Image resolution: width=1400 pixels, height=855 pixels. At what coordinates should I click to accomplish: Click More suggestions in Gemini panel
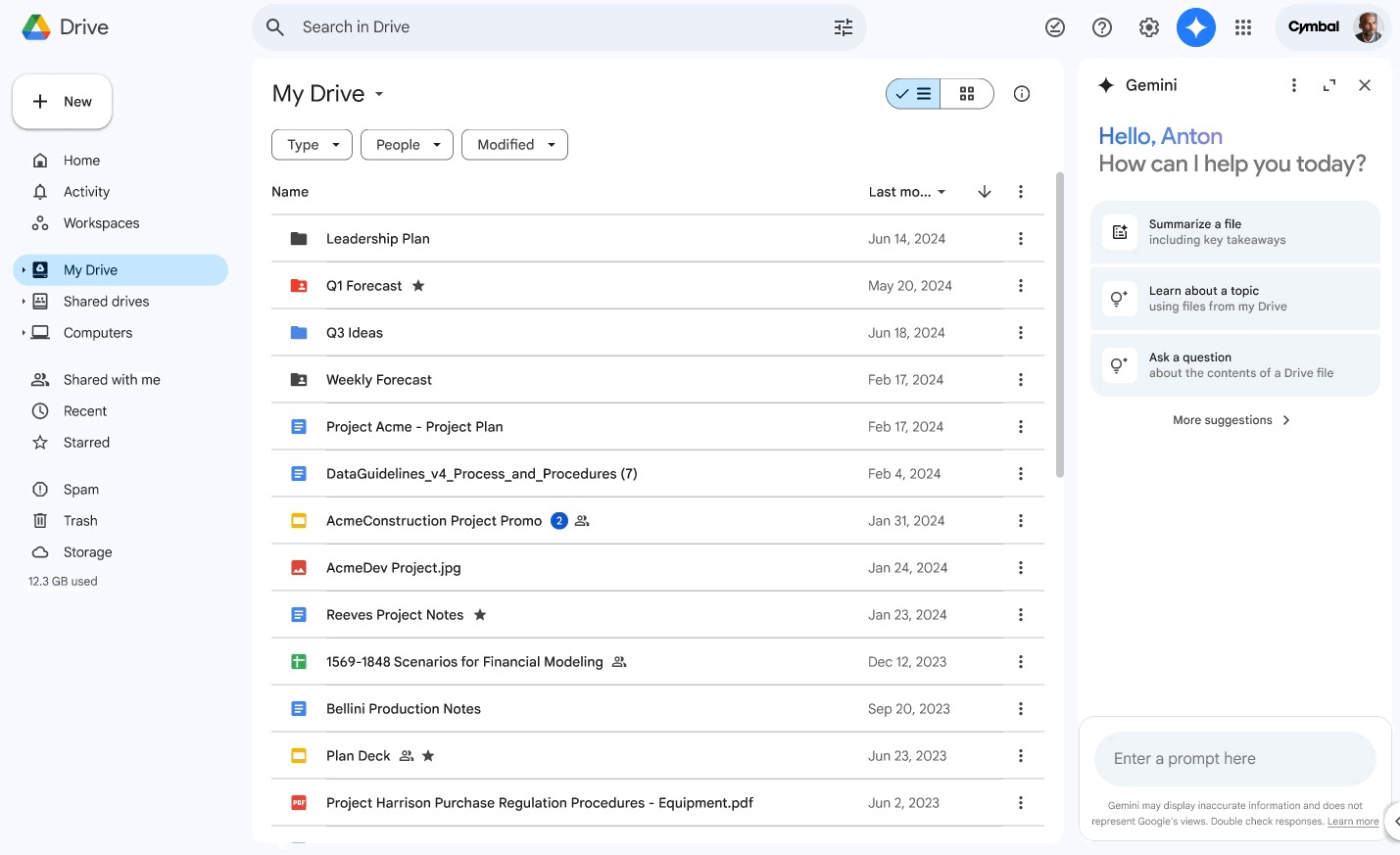pos(1231,420)
